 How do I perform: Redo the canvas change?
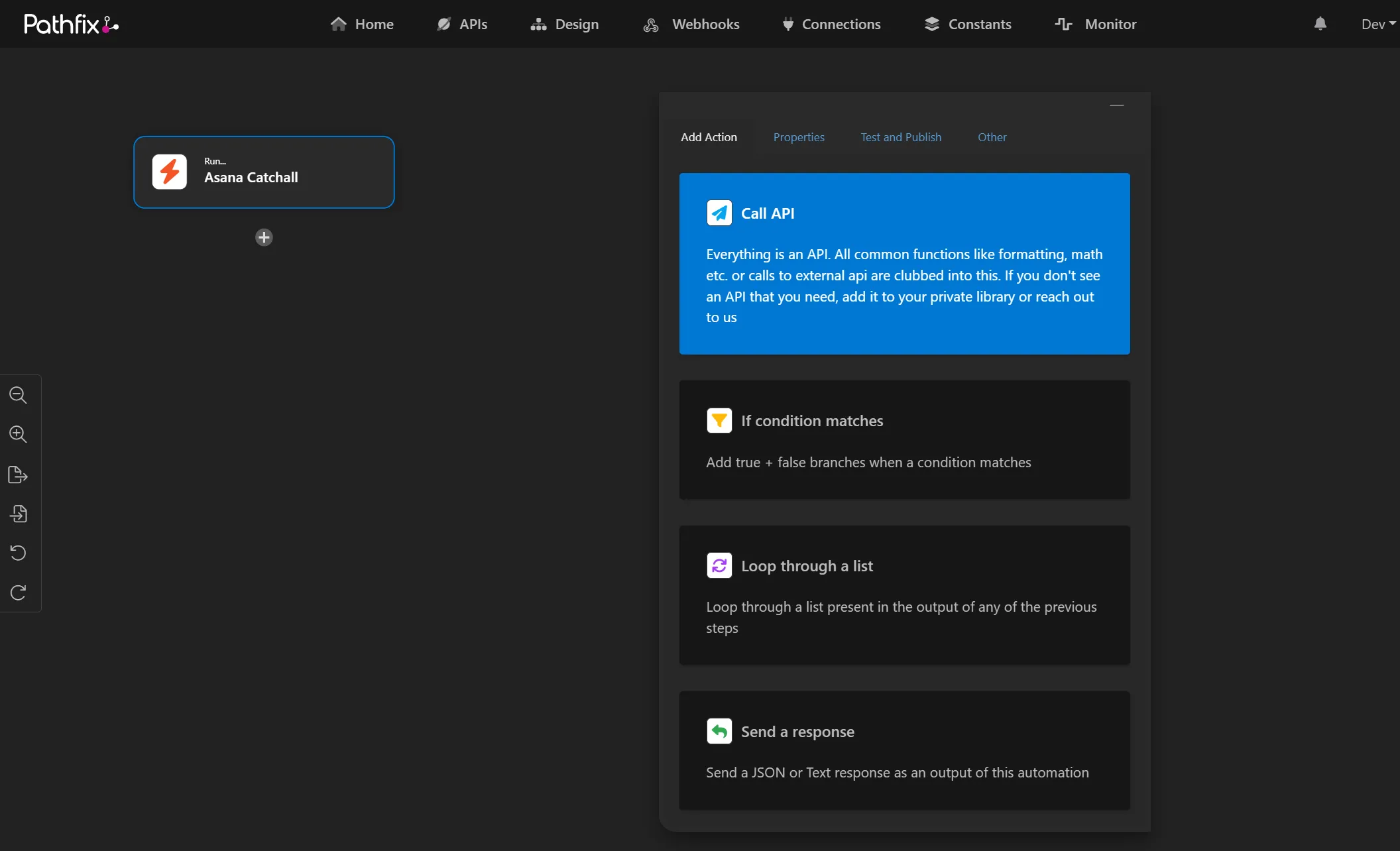[18, 593]
